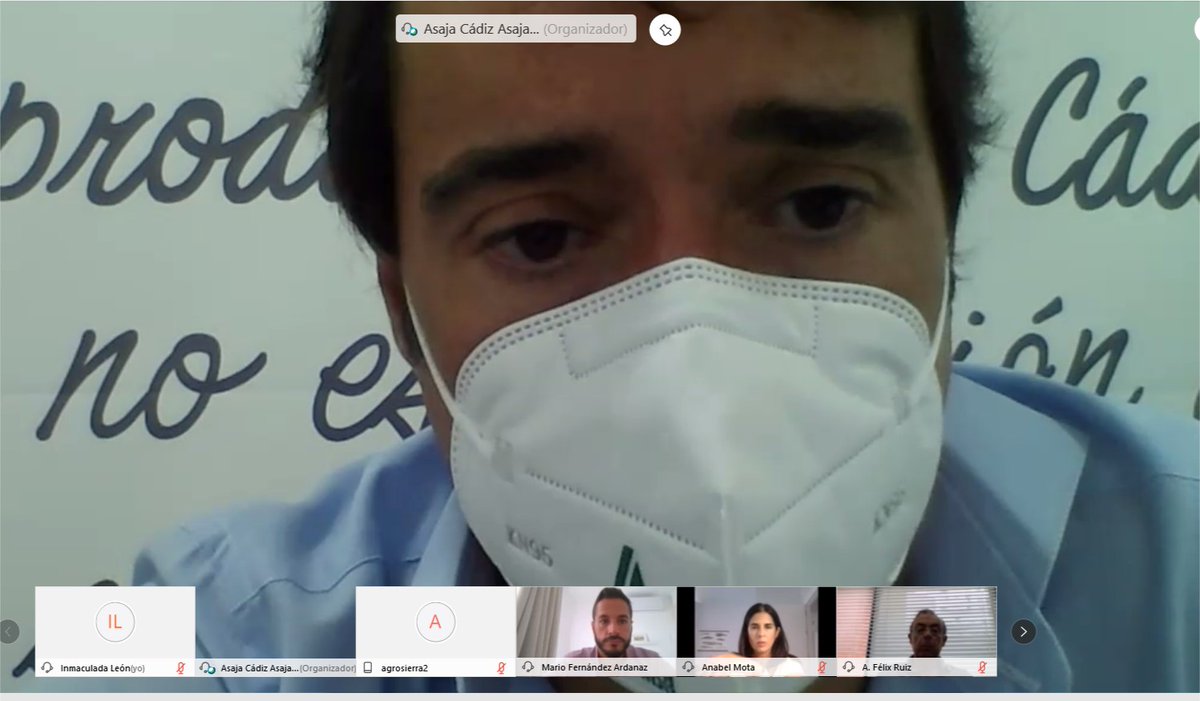Viewport: 1200px width, 701px height.
Task: Select the agrosierra2 participant tile
Action: pos(435,632)
